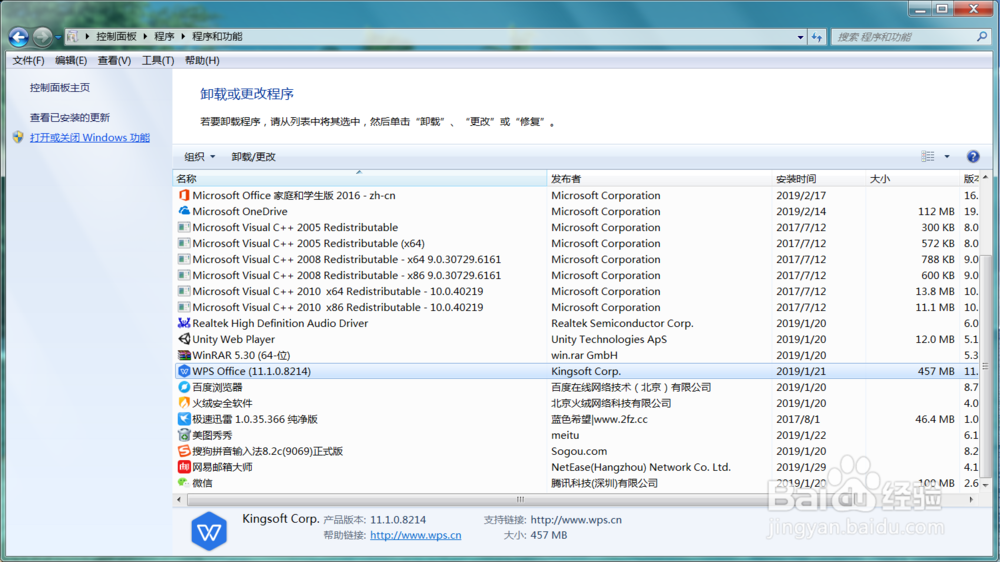The image size is (1000, 562).
Task: Expand the address bar history dropdown
Action: 800,37
